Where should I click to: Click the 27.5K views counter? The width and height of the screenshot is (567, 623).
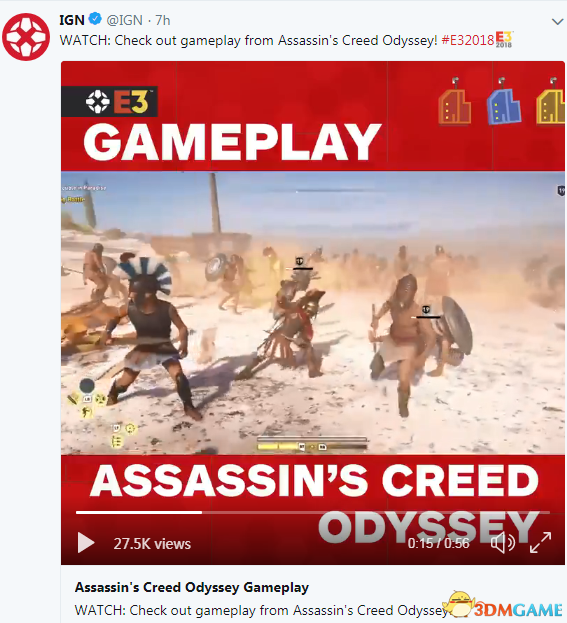[152, 544]
